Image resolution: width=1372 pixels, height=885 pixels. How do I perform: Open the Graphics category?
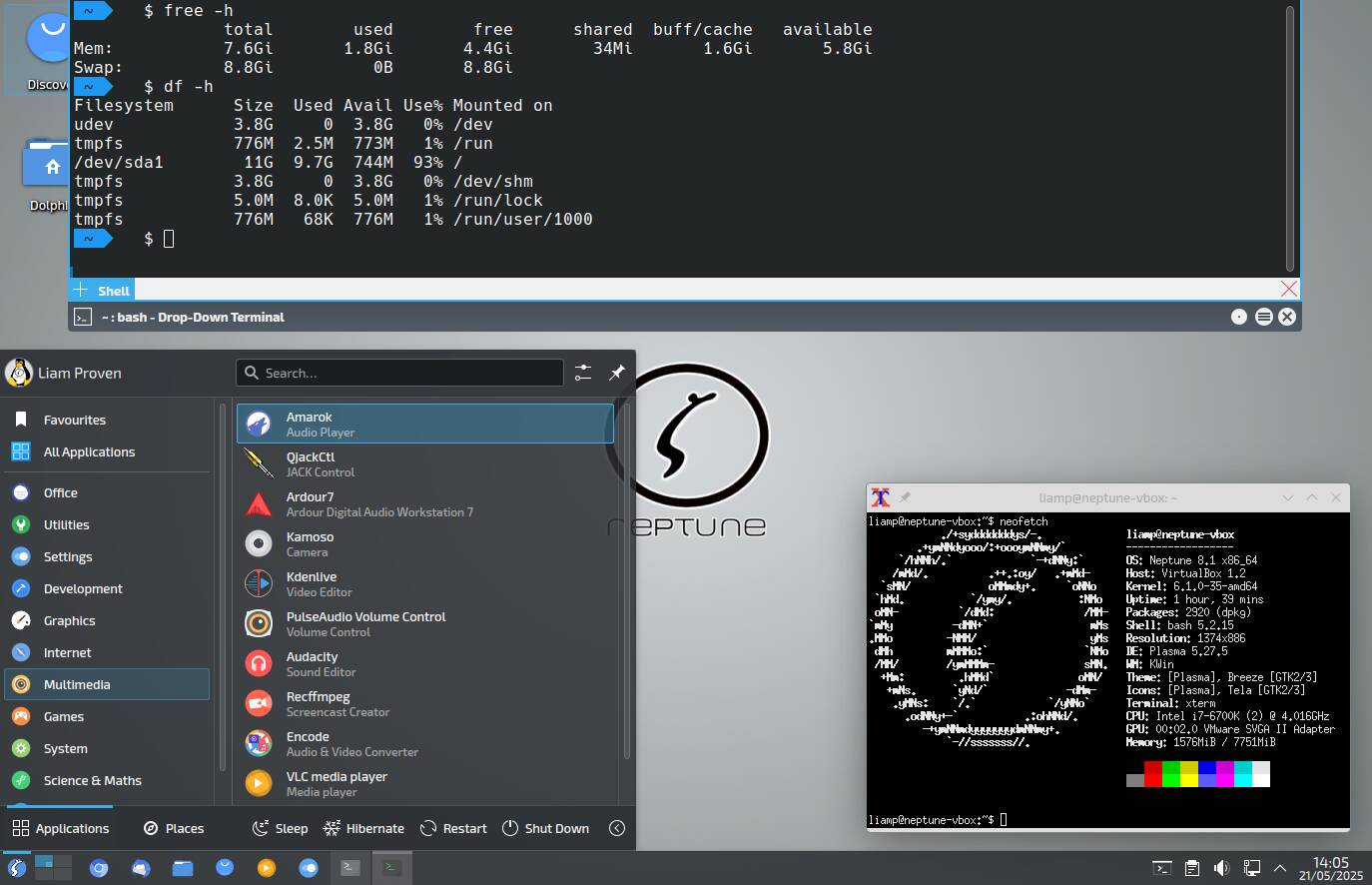(106, 620)
